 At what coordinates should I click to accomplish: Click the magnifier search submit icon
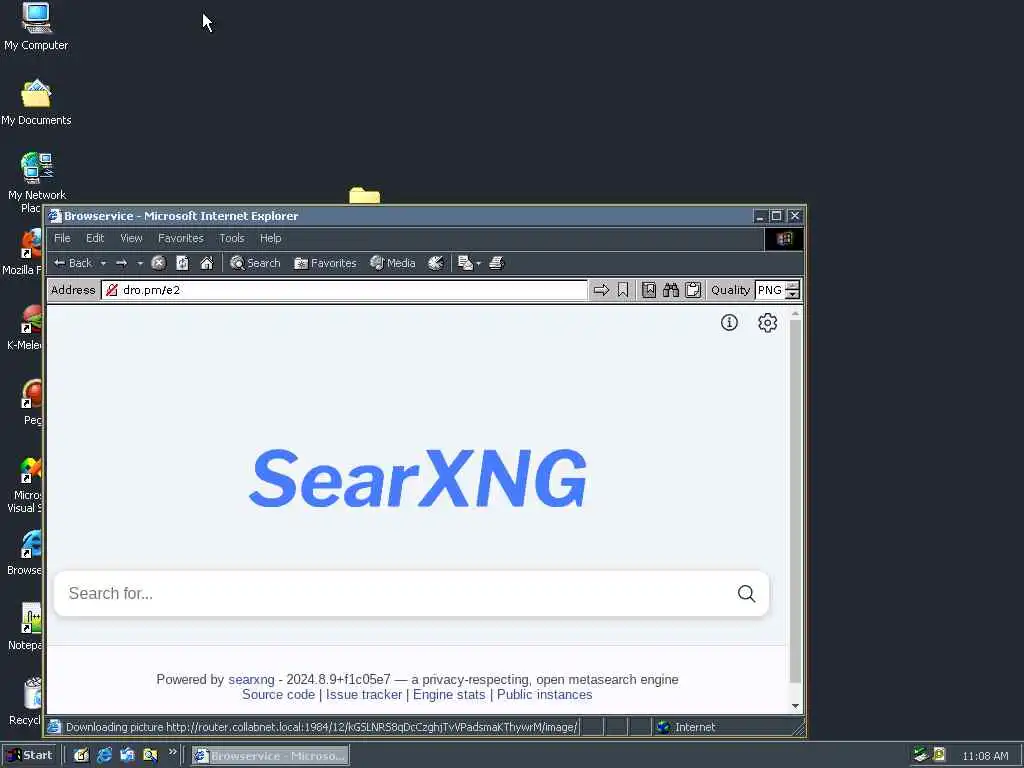click(746, 594)
